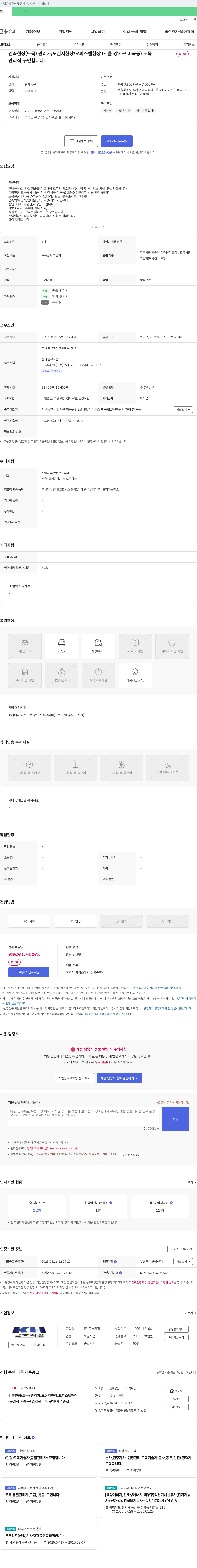Click info icon beside 구인인증번호 label

(120, 1273)
